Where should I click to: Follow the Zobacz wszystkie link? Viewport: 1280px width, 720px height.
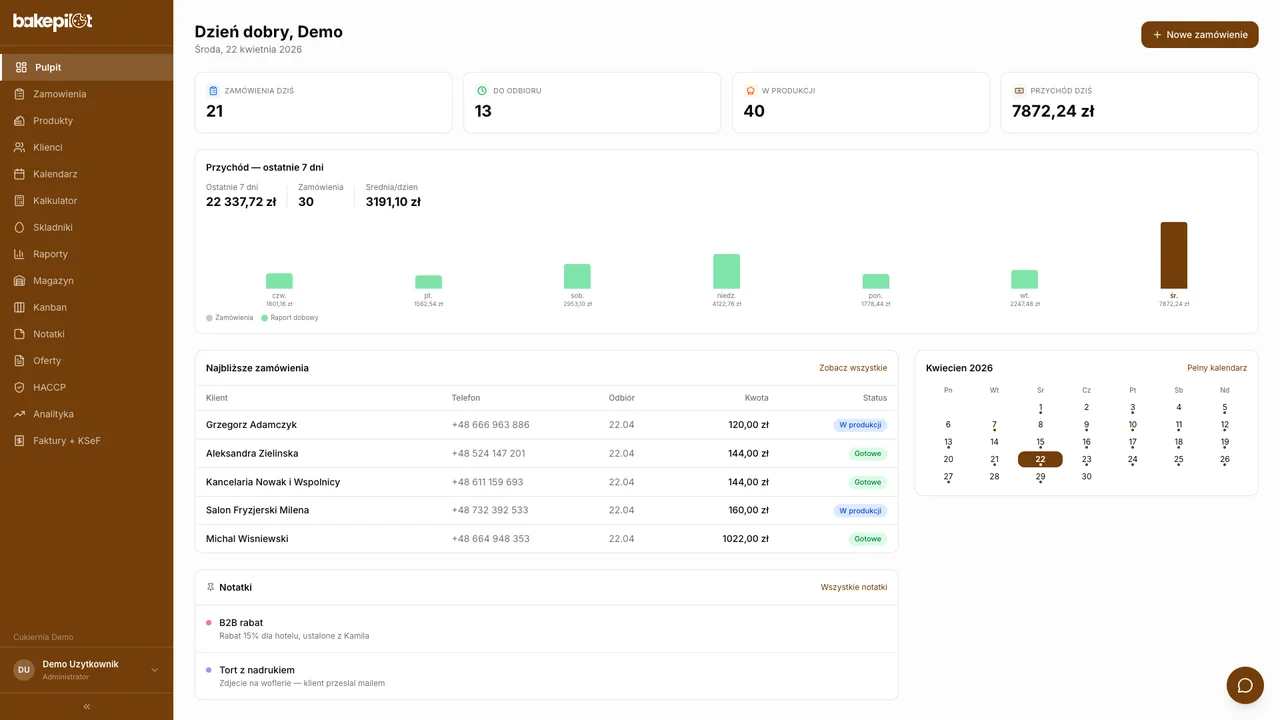click(853, 368)
